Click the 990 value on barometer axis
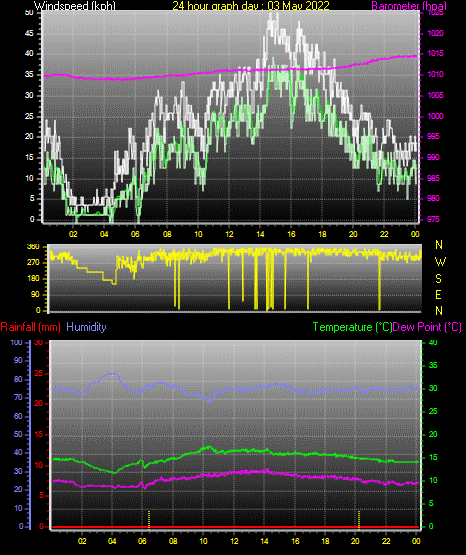The image size is (466, 555). [x=434, y=157]
